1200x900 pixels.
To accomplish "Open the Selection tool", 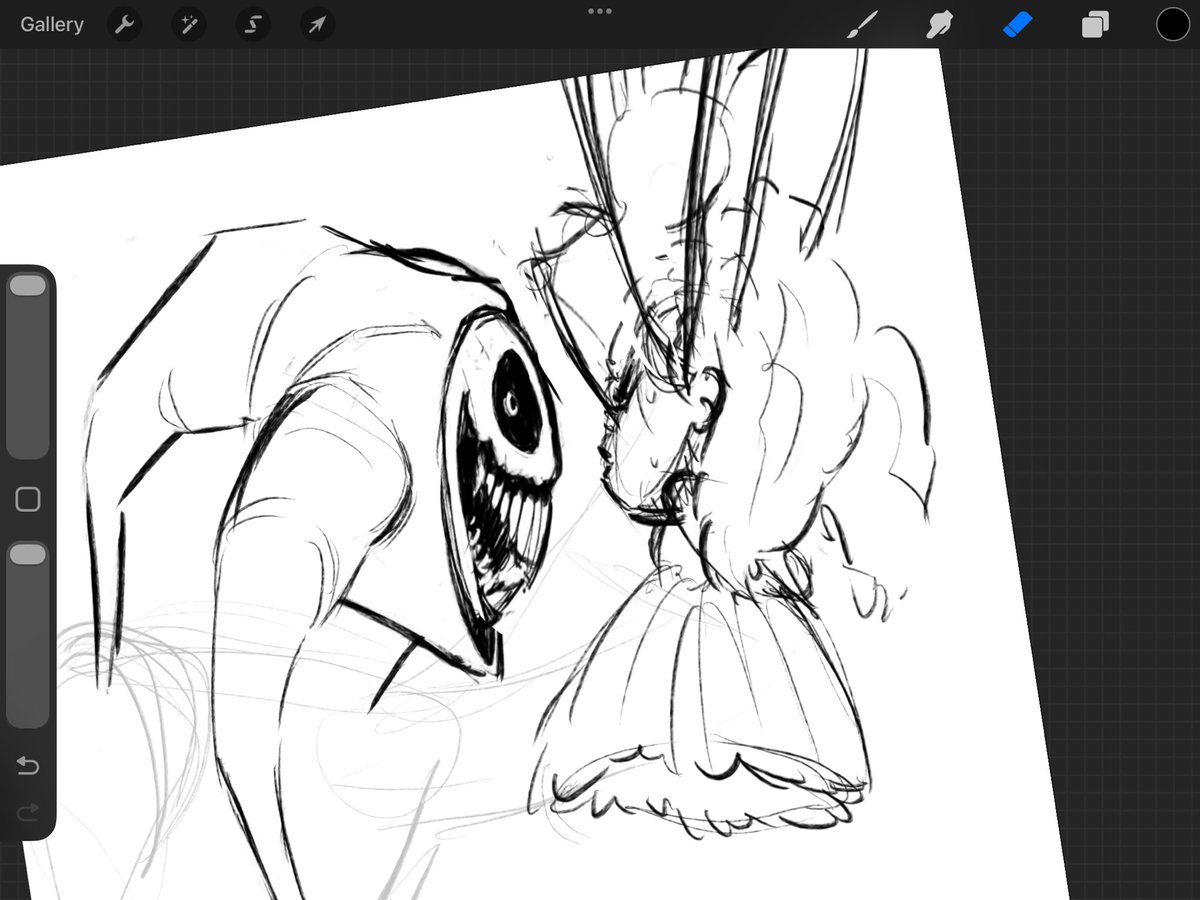I will [253, 25].
